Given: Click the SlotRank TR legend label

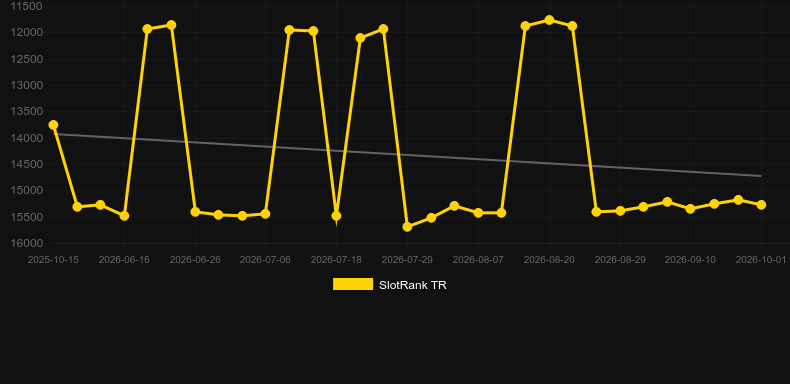Looking at the screenshot, I should coord(413,285).
